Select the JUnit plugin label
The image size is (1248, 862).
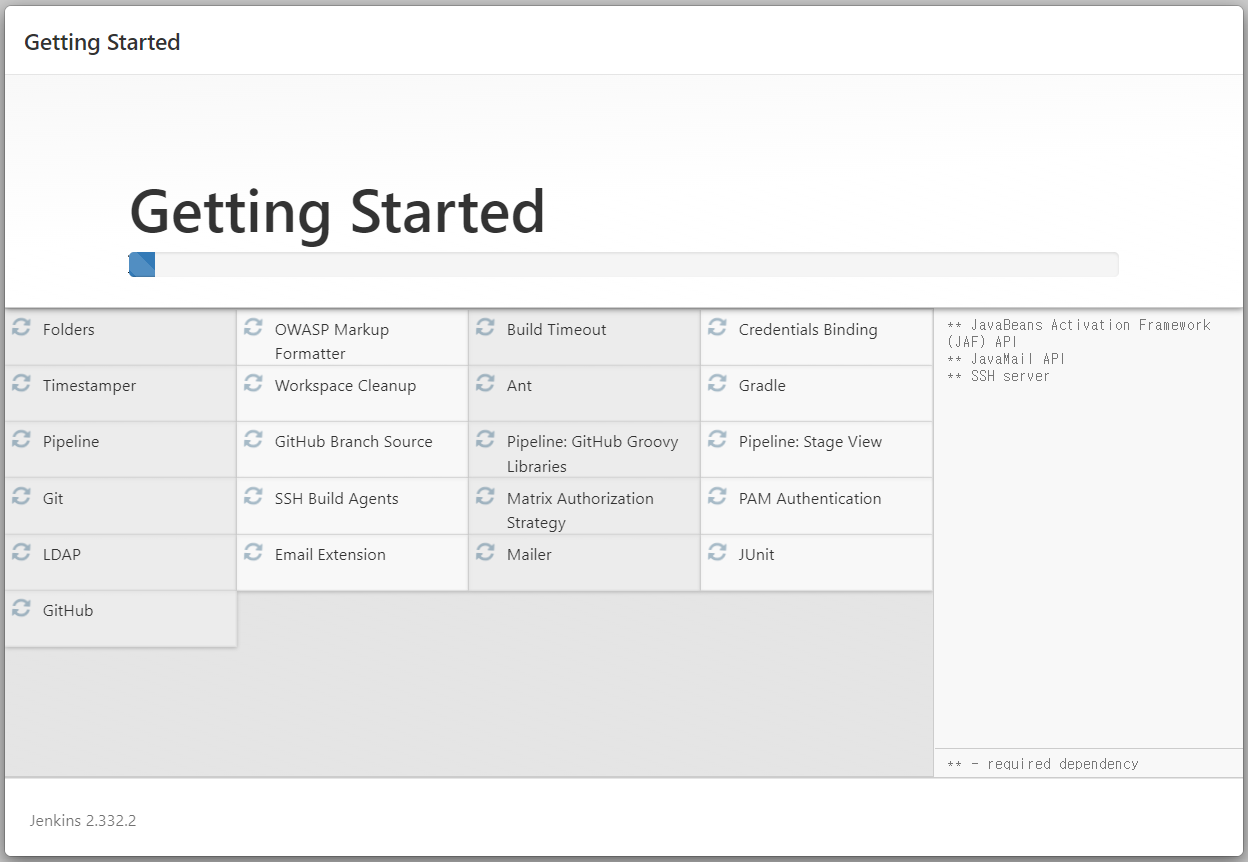click(x=756, y=554)
